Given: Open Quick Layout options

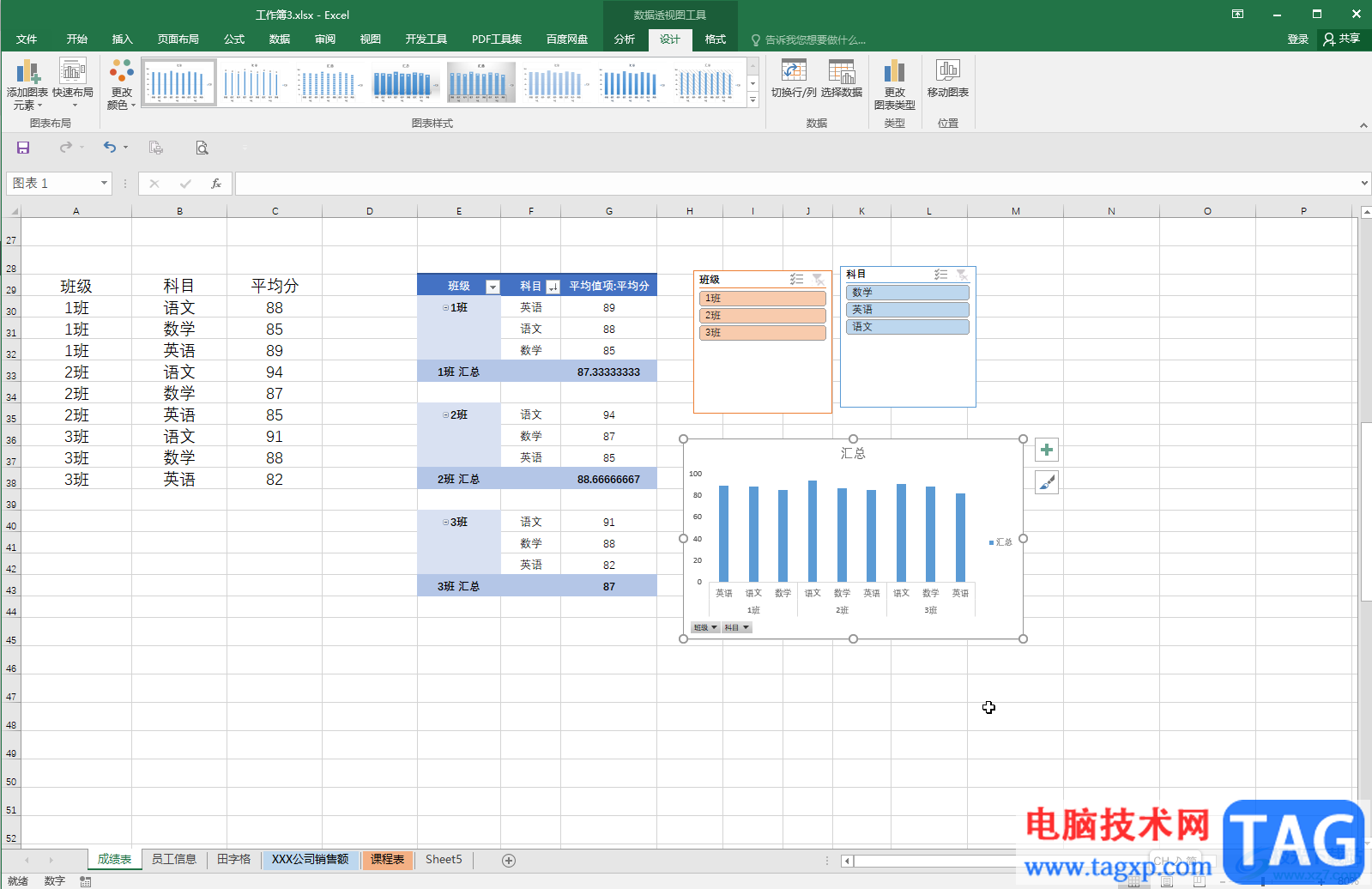Looking at the screenshot, I should tap(73, 84).
